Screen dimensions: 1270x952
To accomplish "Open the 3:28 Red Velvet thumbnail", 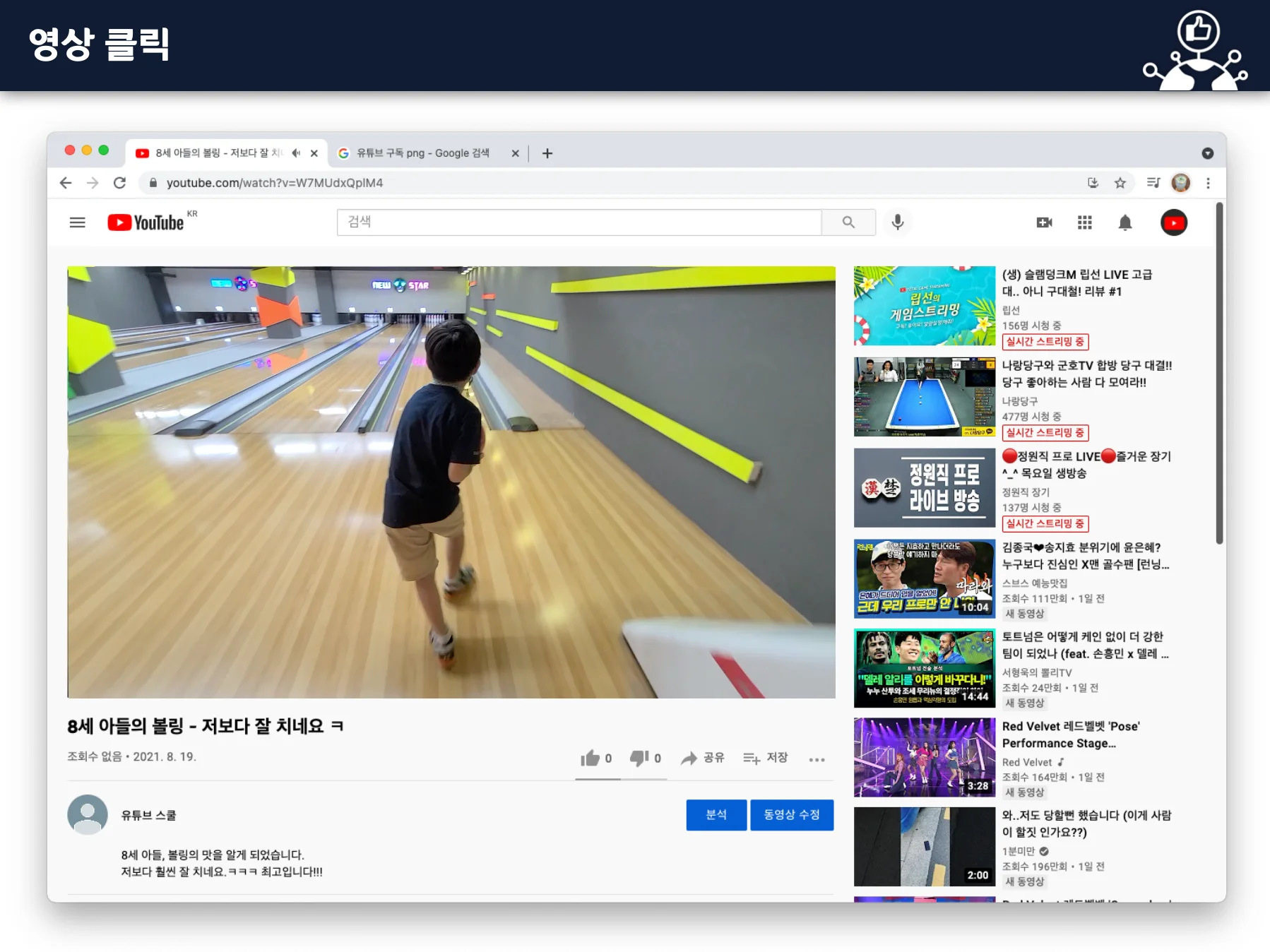I will point(925,757).
